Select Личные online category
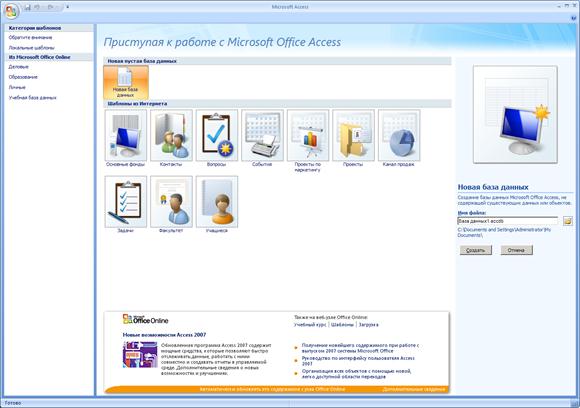 [x=17, y=87]
